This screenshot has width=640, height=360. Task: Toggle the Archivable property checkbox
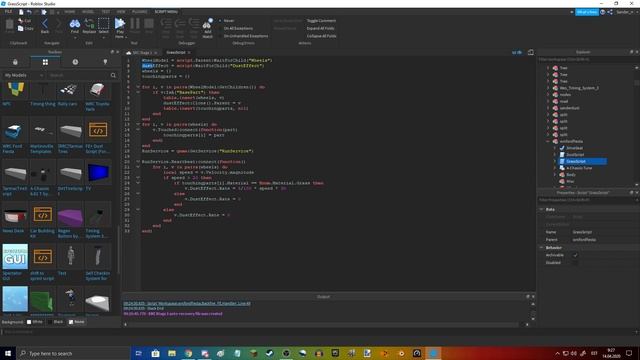pyautogui.click(x=575, y=255)
